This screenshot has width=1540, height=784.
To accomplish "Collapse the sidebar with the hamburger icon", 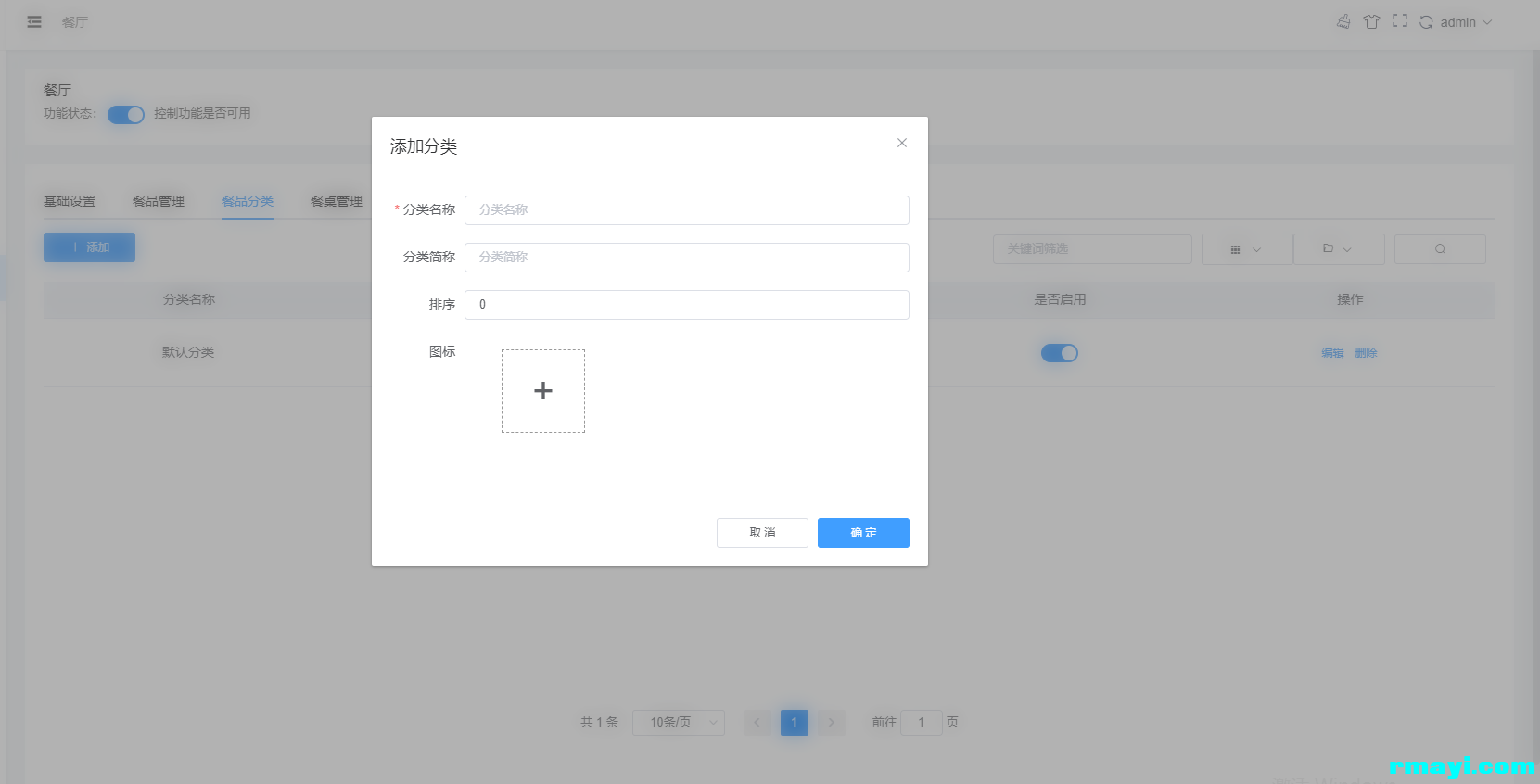I will click(34, 22).
